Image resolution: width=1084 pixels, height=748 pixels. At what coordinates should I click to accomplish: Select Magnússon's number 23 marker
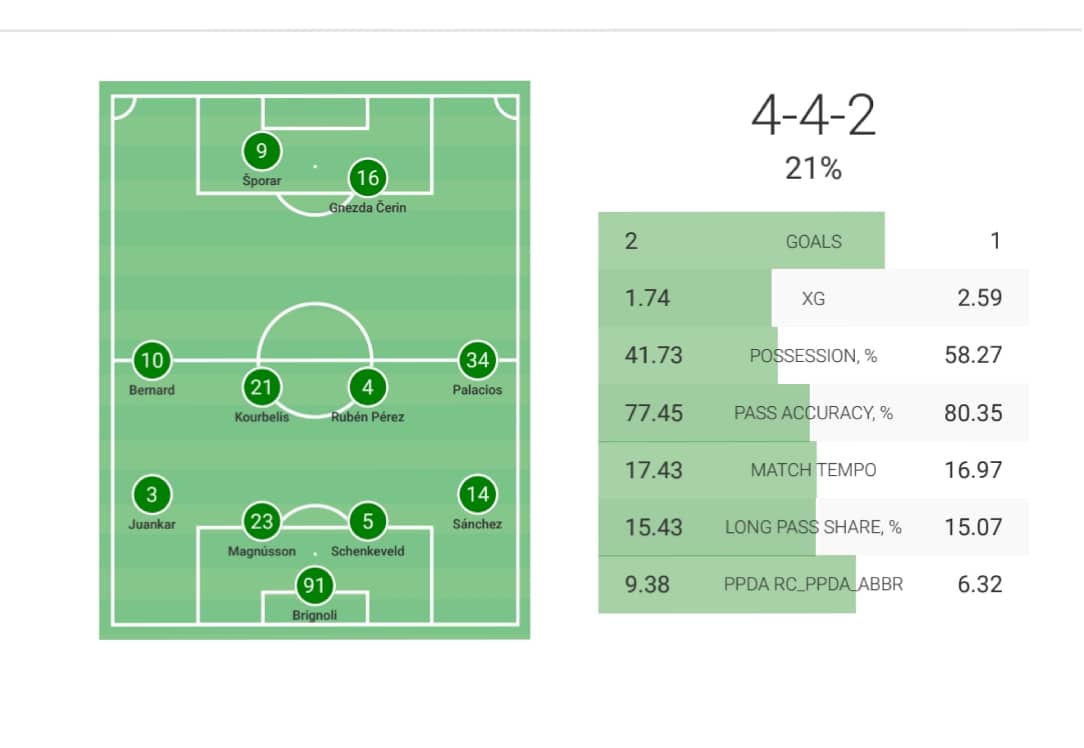coord(262,521)
